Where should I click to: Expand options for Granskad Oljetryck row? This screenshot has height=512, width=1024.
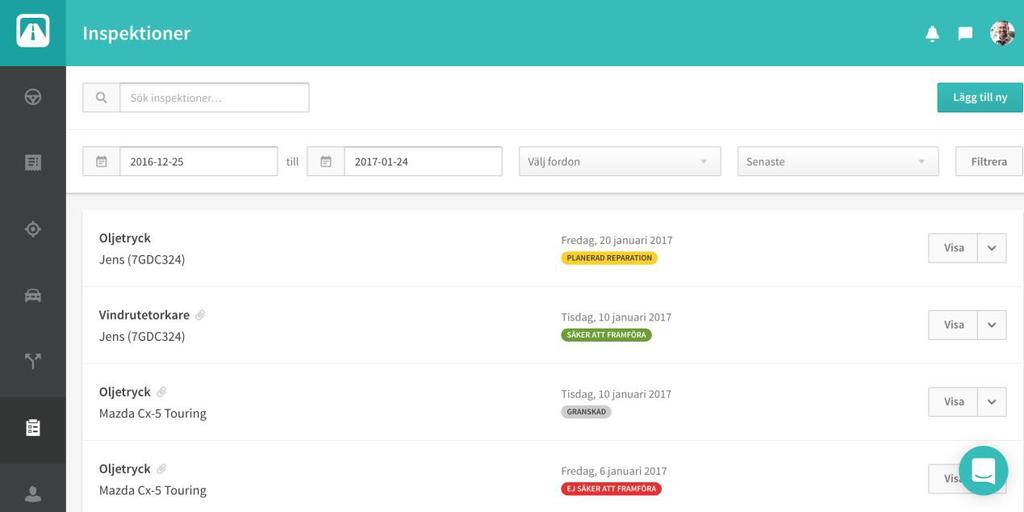992,402
